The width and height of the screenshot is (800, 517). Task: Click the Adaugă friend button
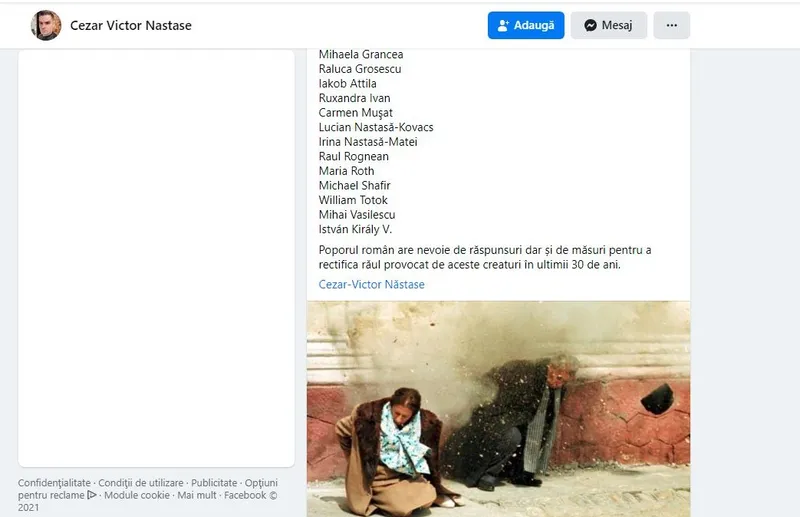tap(526, 26)
